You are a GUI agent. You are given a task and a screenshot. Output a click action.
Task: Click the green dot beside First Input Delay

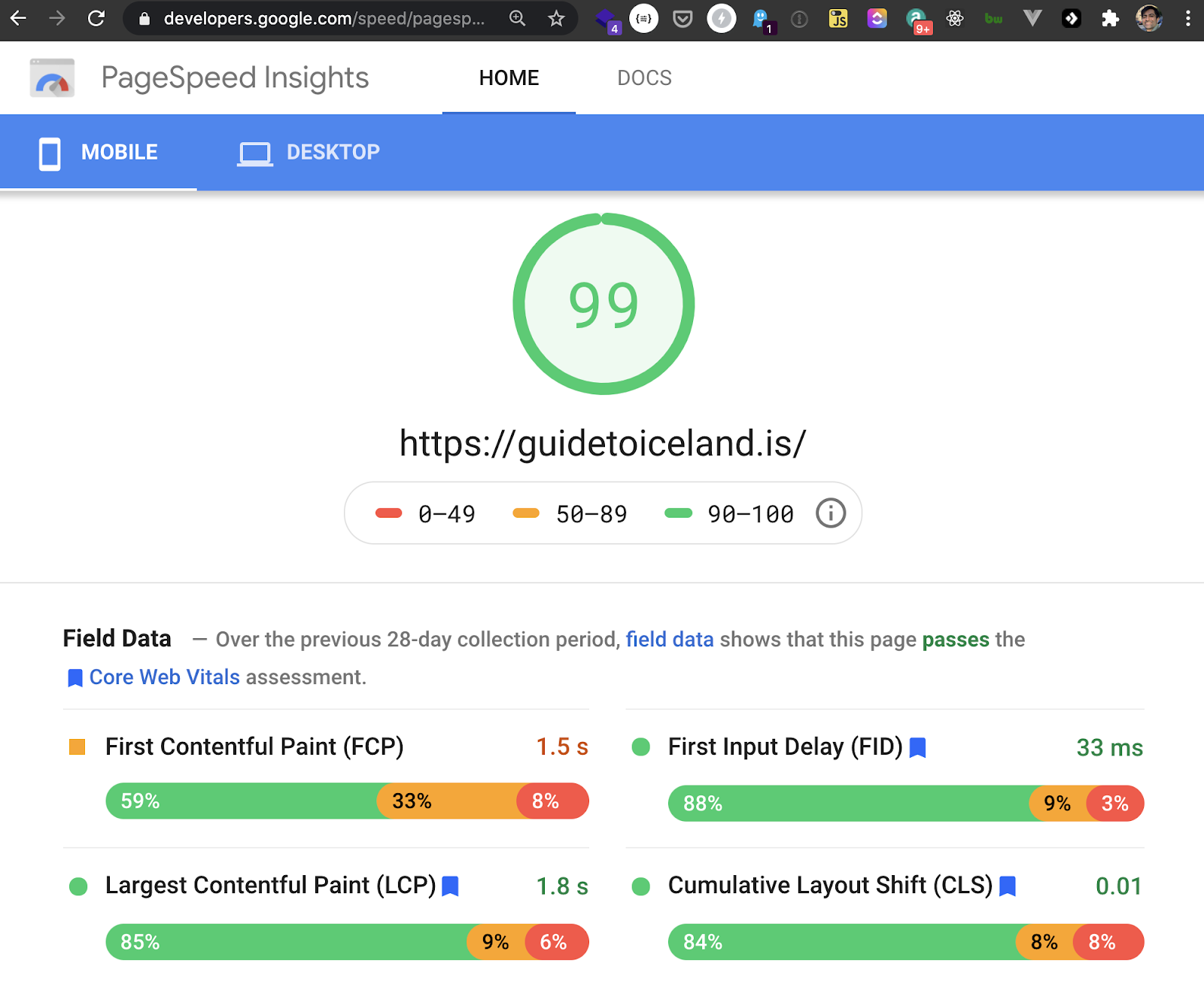[641, 746]
